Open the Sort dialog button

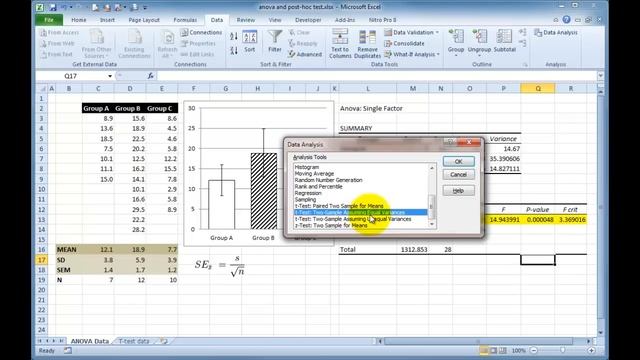click(249, 42)
